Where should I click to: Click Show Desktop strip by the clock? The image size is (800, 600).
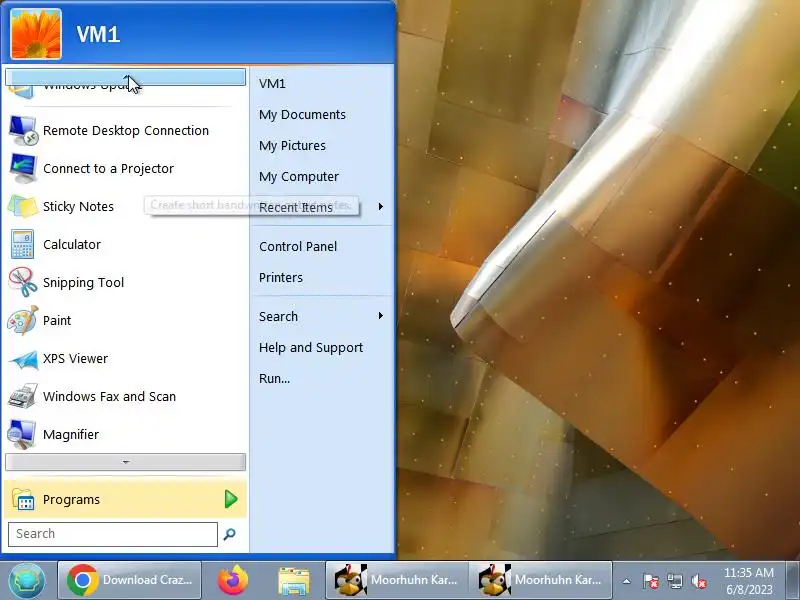click(x=793, y=580)
